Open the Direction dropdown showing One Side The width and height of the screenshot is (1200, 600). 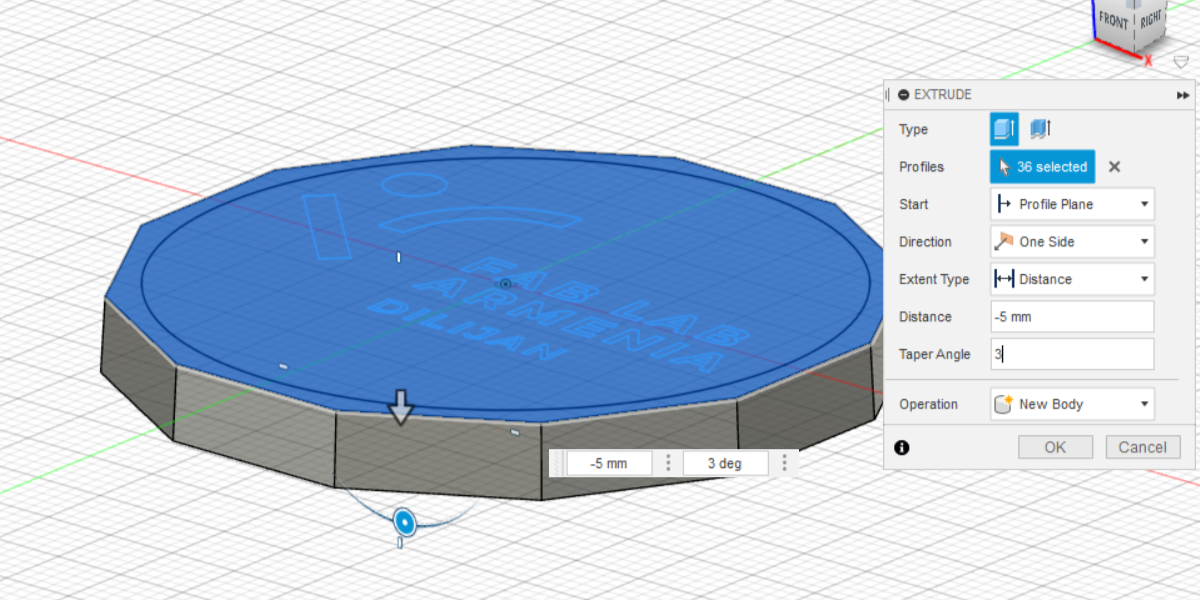1072,242
